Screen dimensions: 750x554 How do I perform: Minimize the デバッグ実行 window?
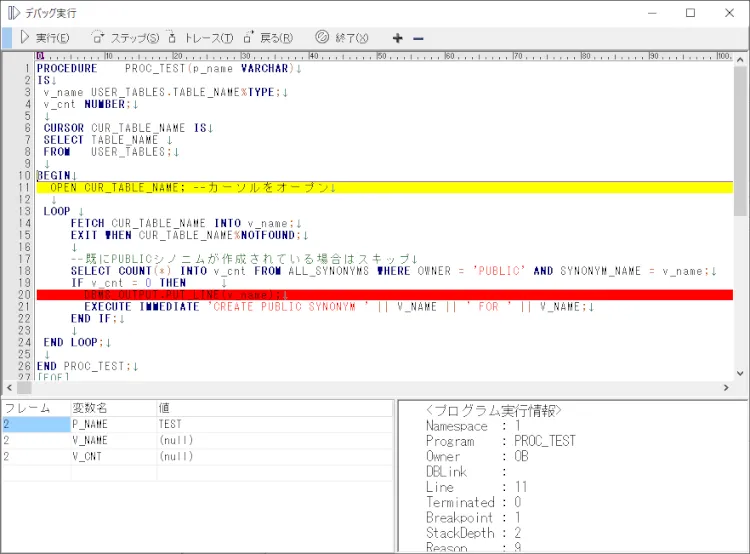652,13
